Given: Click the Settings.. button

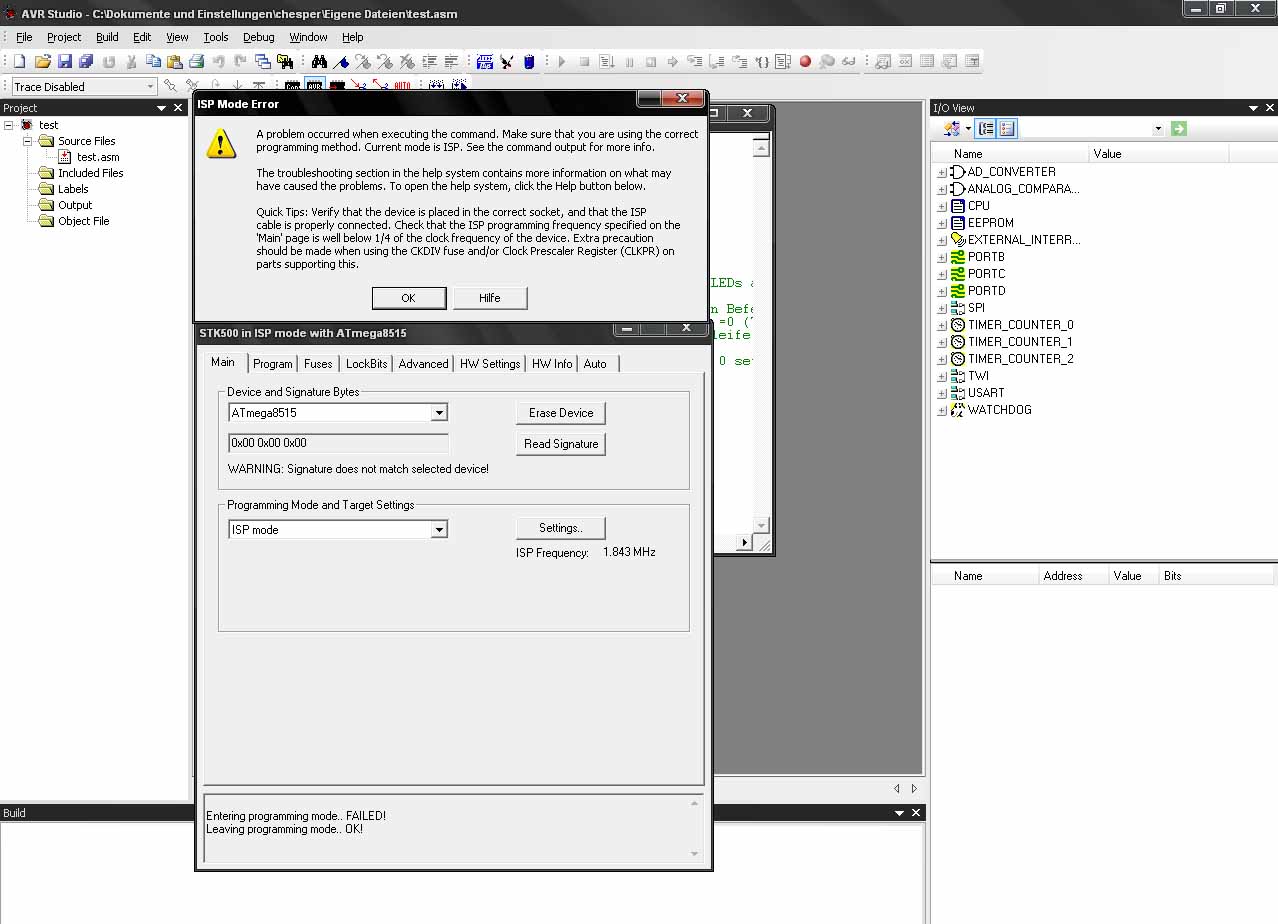Looking at the screenshot, I should pyautogui.click(x=560, y=528).
